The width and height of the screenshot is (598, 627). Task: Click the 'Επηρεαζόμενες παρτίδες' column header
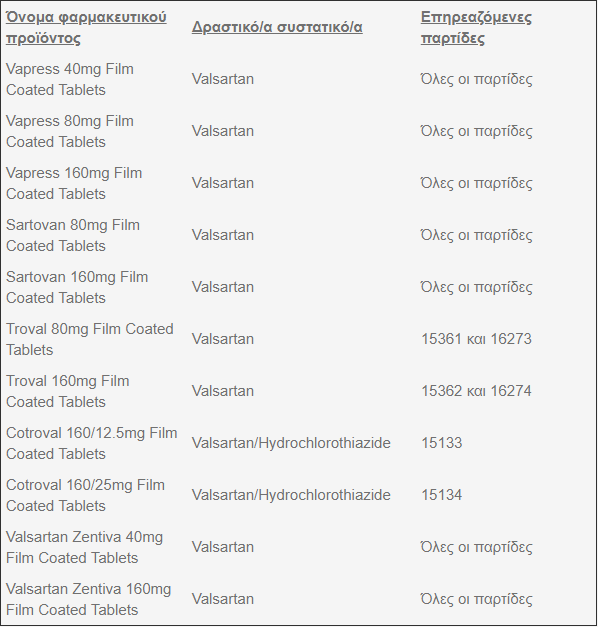(476, 28)
